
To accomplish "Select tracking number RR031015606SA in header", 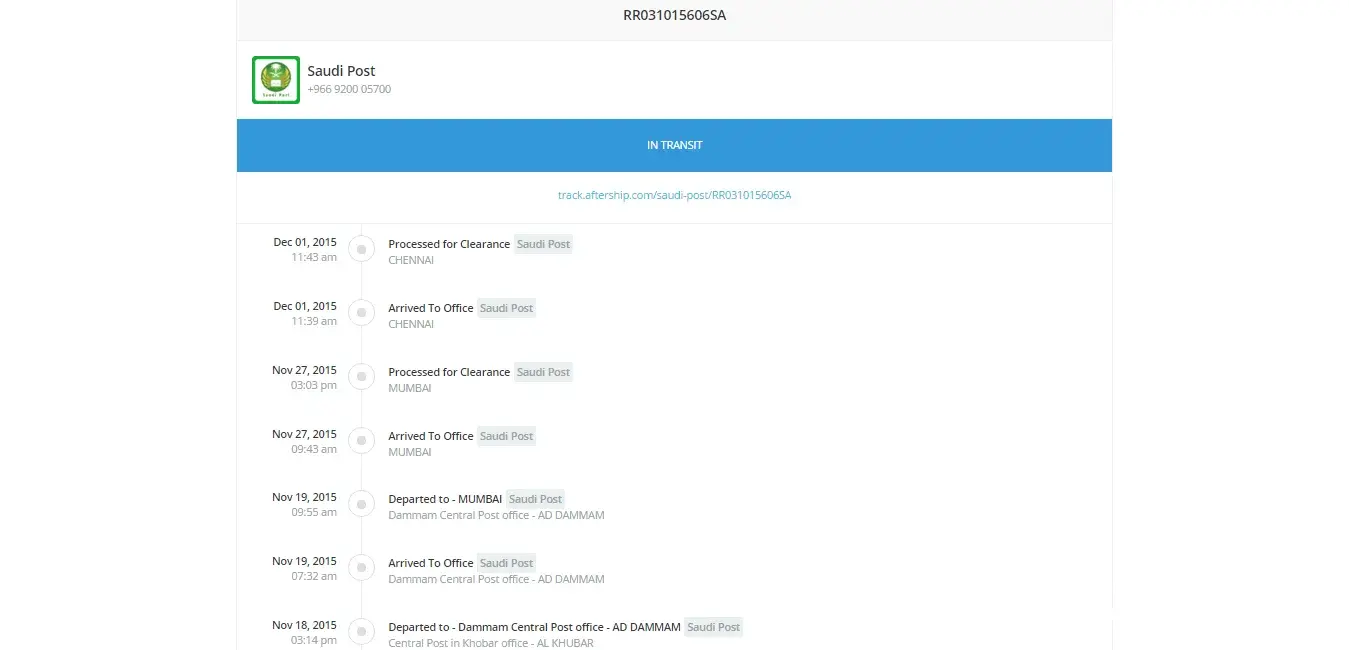I will [x=674, y=15].
